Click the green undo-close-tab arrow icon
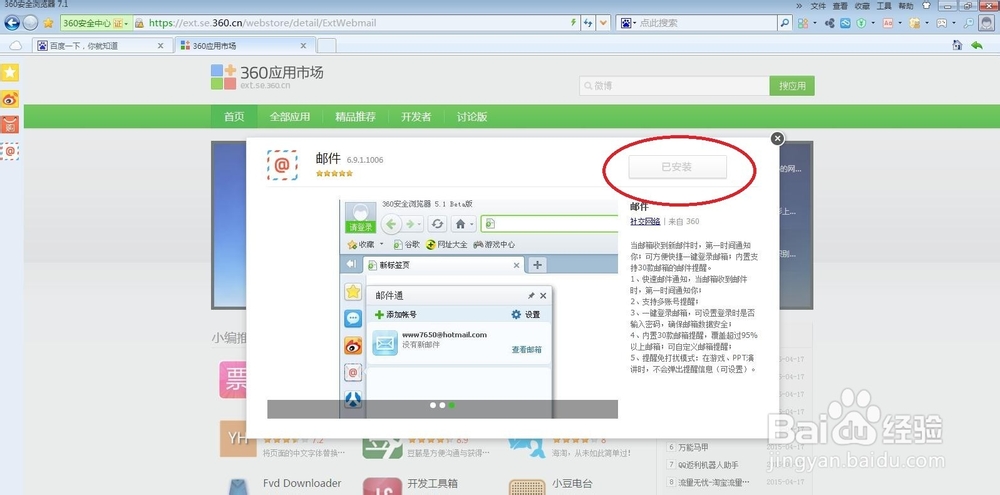The height and width of the screenshot is (495, 1000). coord(976,45)
